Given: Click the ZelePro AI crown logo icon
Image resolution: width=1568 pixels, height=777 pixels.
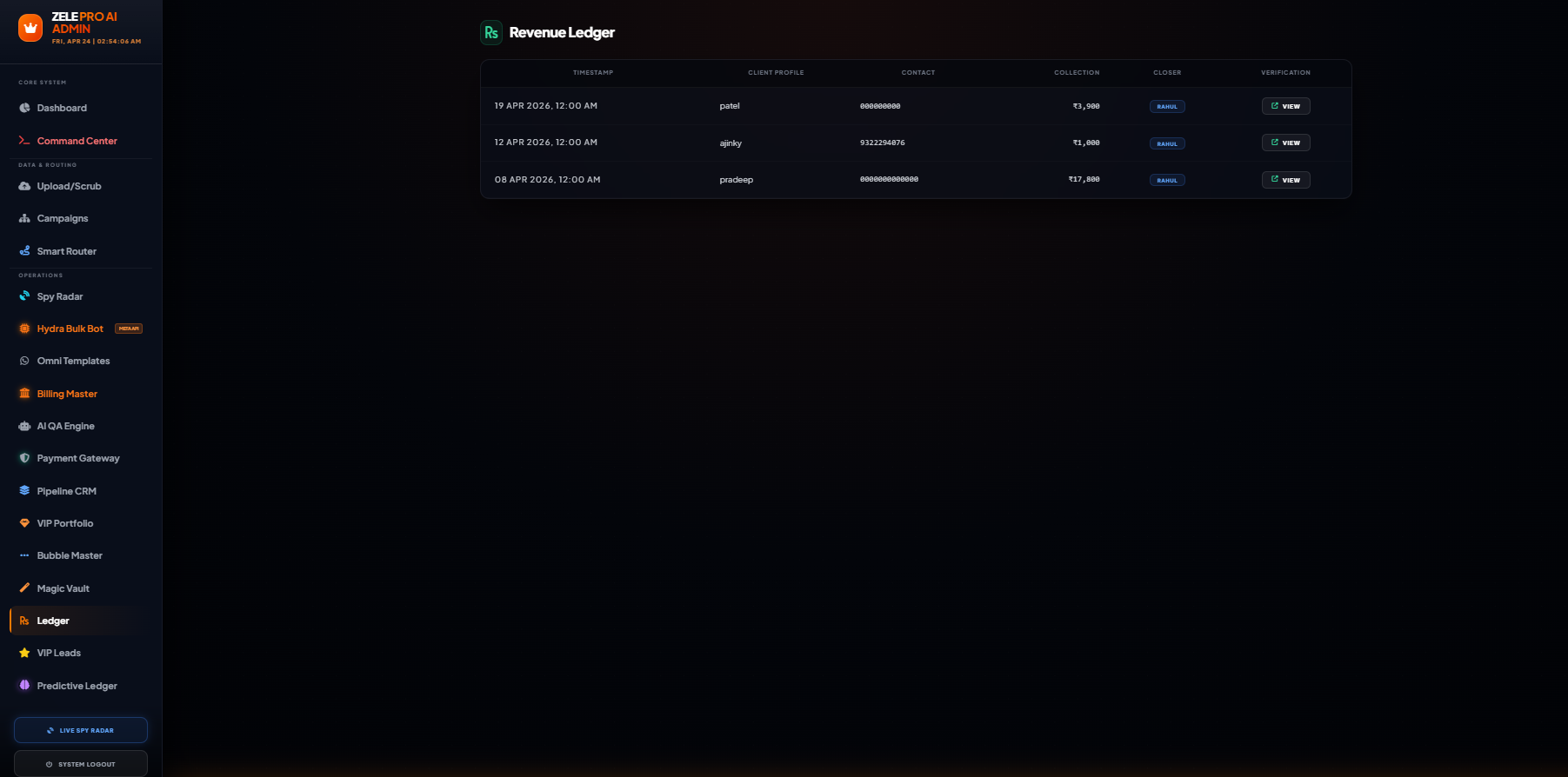Looking at the screenshot, I should pyautogui.click(x=30, y=28).
